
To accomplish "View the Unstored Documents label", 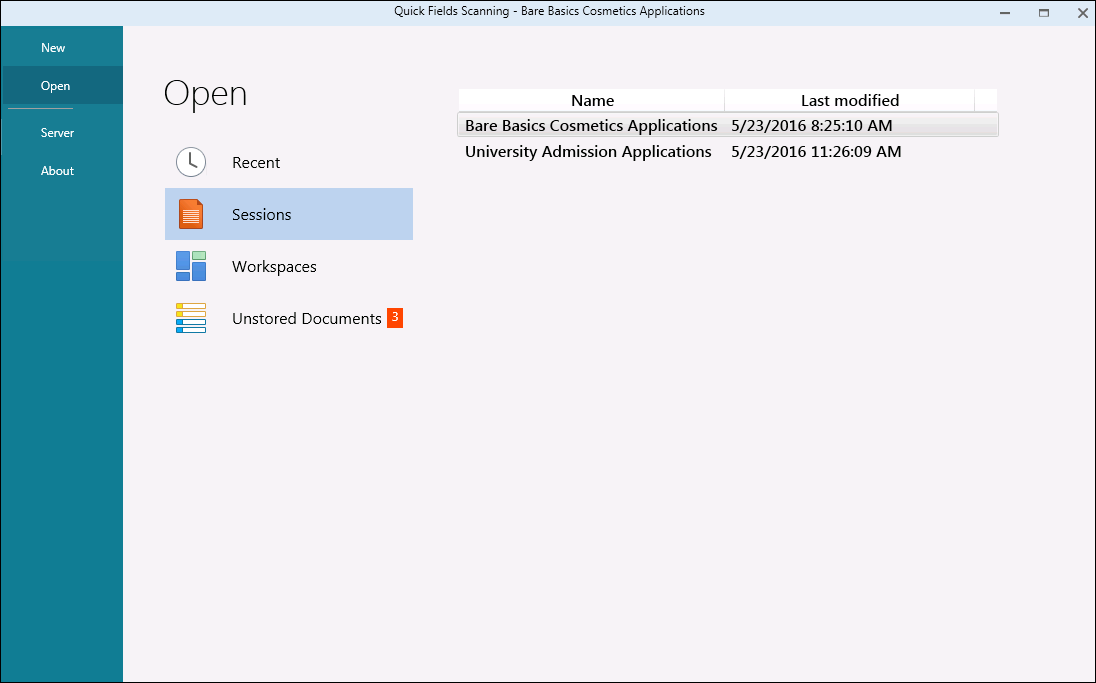I will [306, 319].
